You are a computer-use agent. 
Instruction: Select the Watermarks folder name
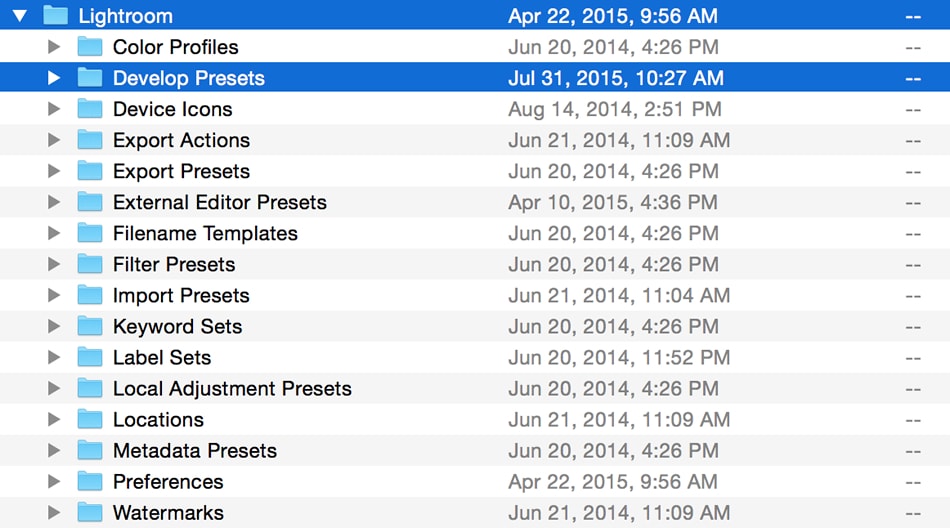168,513
